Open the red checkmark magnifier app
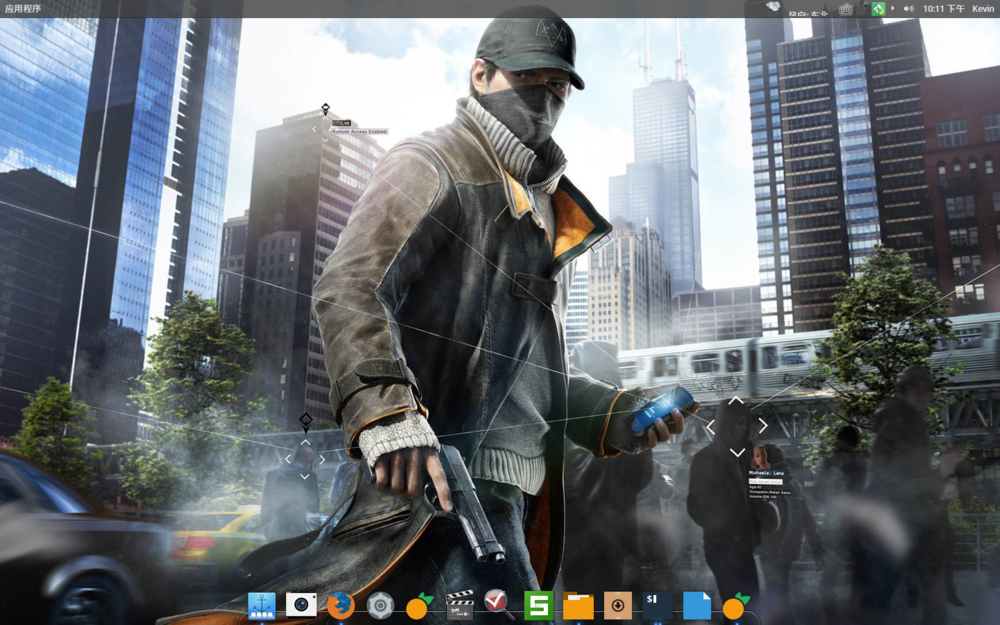The height and width of the screenshot is (625, 1000). pos(498,605)
